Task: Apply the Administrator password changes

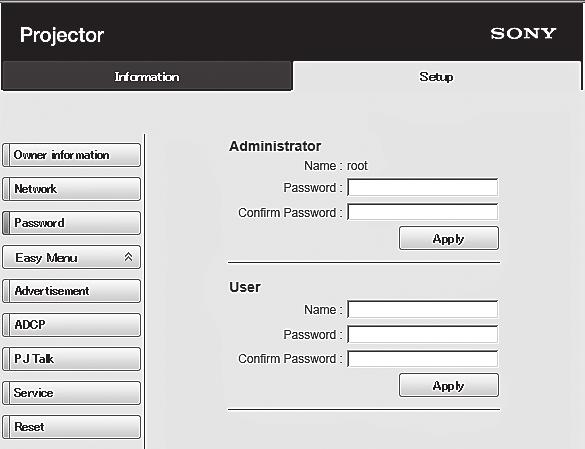Action: [449, 238]
